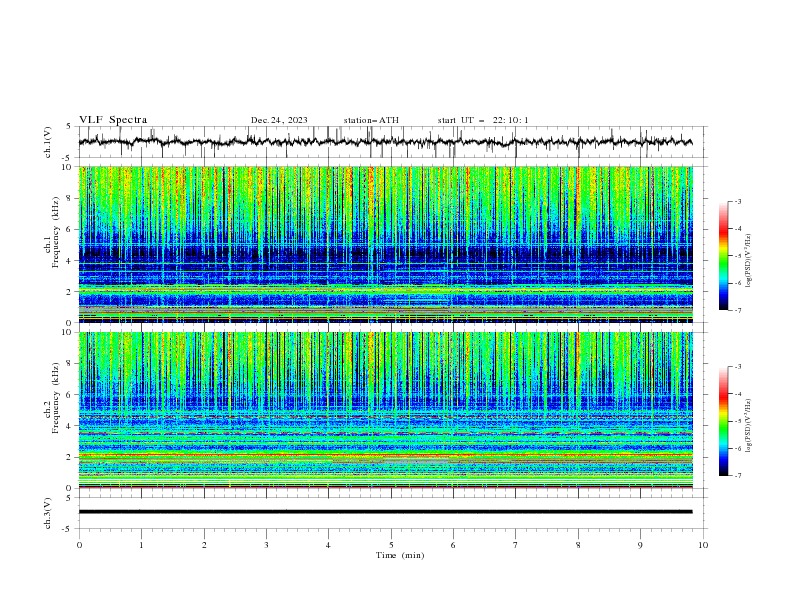Image resolution: width=792 pixels, height=612 pixels.
Task: Click the lower color scale bar
Action: [723, 421]
